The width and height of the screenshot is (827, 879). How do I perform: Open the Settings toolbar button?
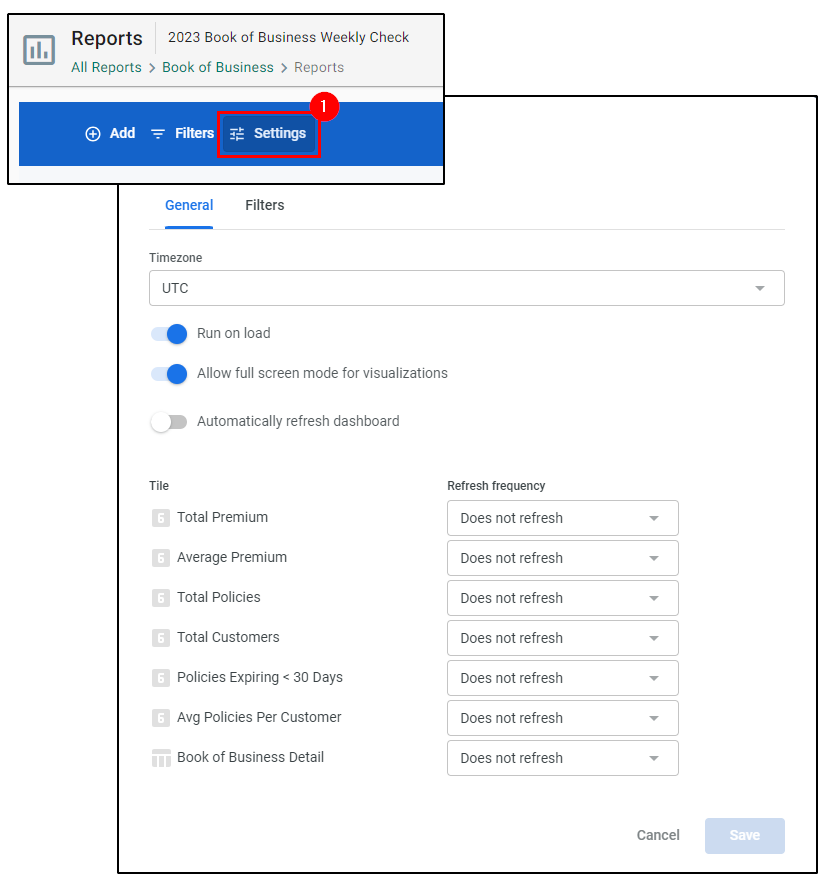pyautogui.click(x=269, y=134)
